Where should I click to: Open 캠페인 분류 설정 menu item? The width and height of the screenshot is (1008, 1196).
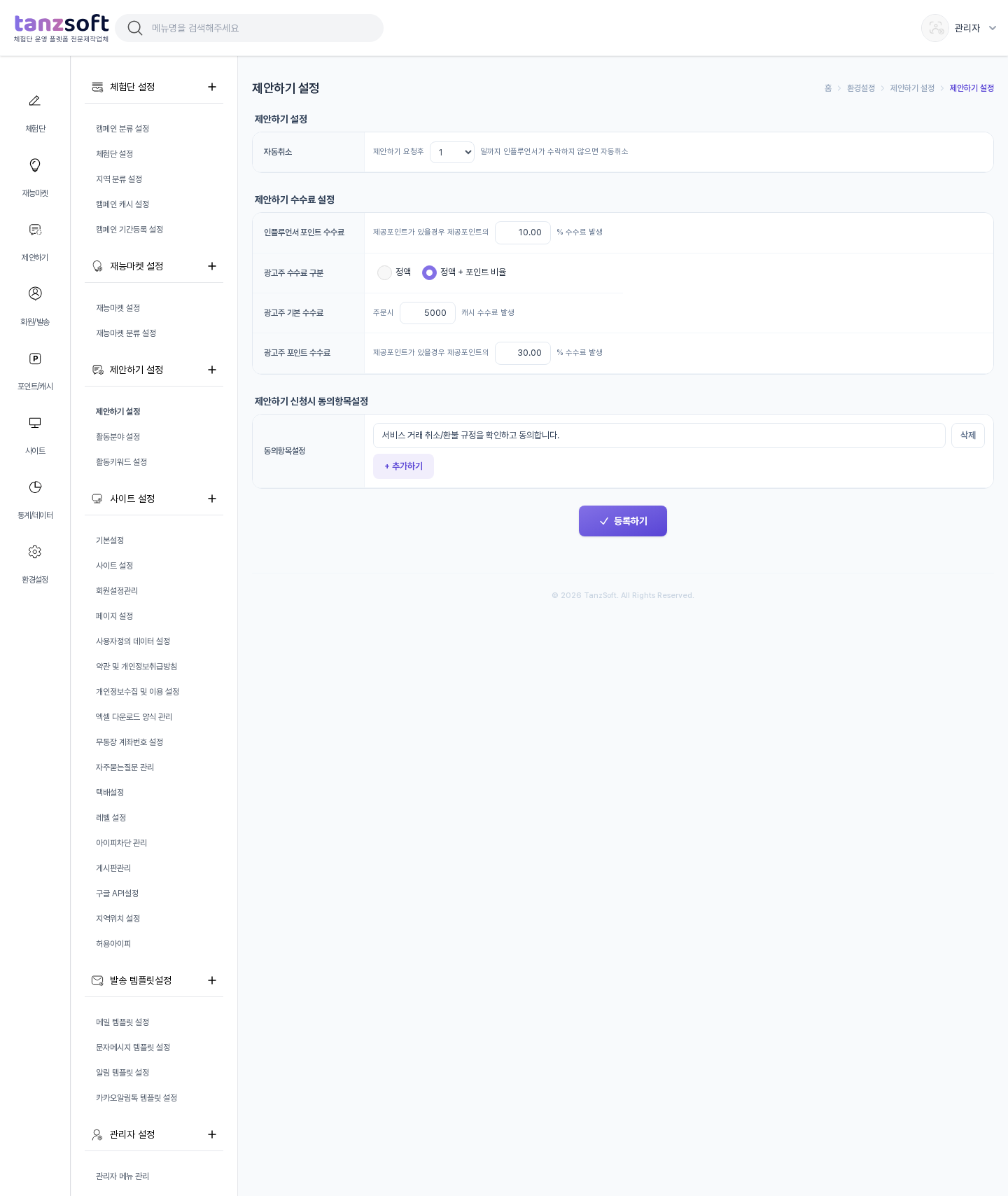122,129
